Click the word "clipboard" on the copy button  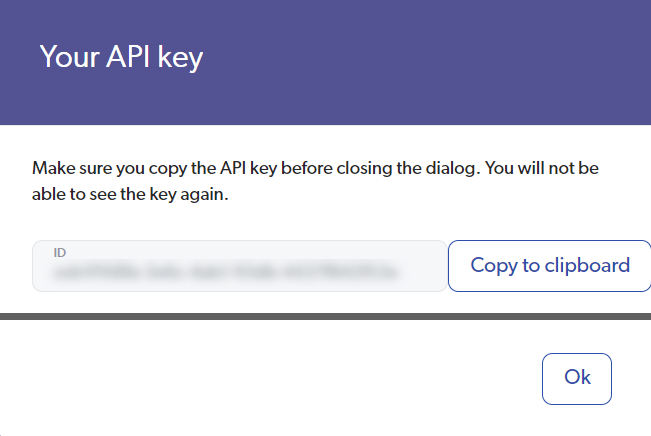(586, 266)
